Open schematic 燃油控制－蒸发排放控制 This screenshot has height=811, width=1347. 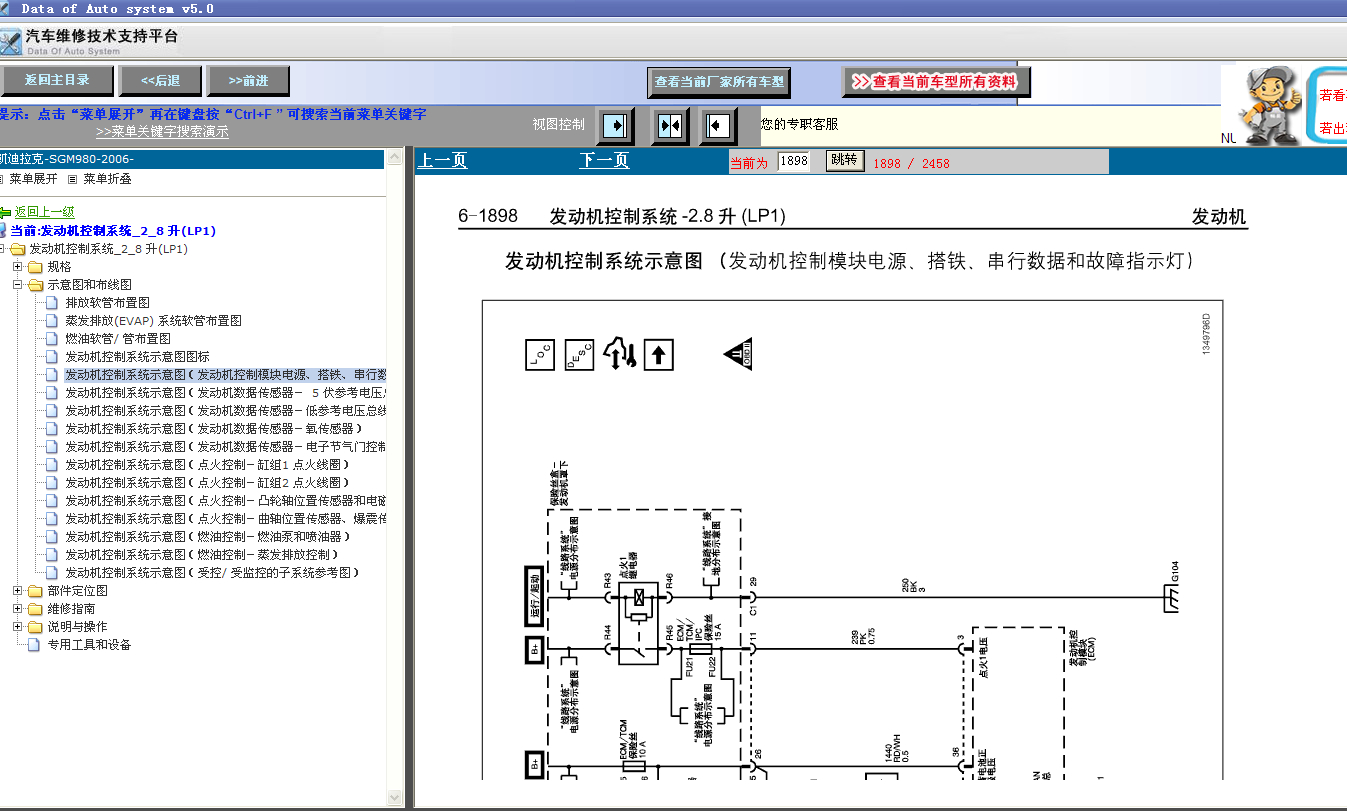tap(202, 555)
